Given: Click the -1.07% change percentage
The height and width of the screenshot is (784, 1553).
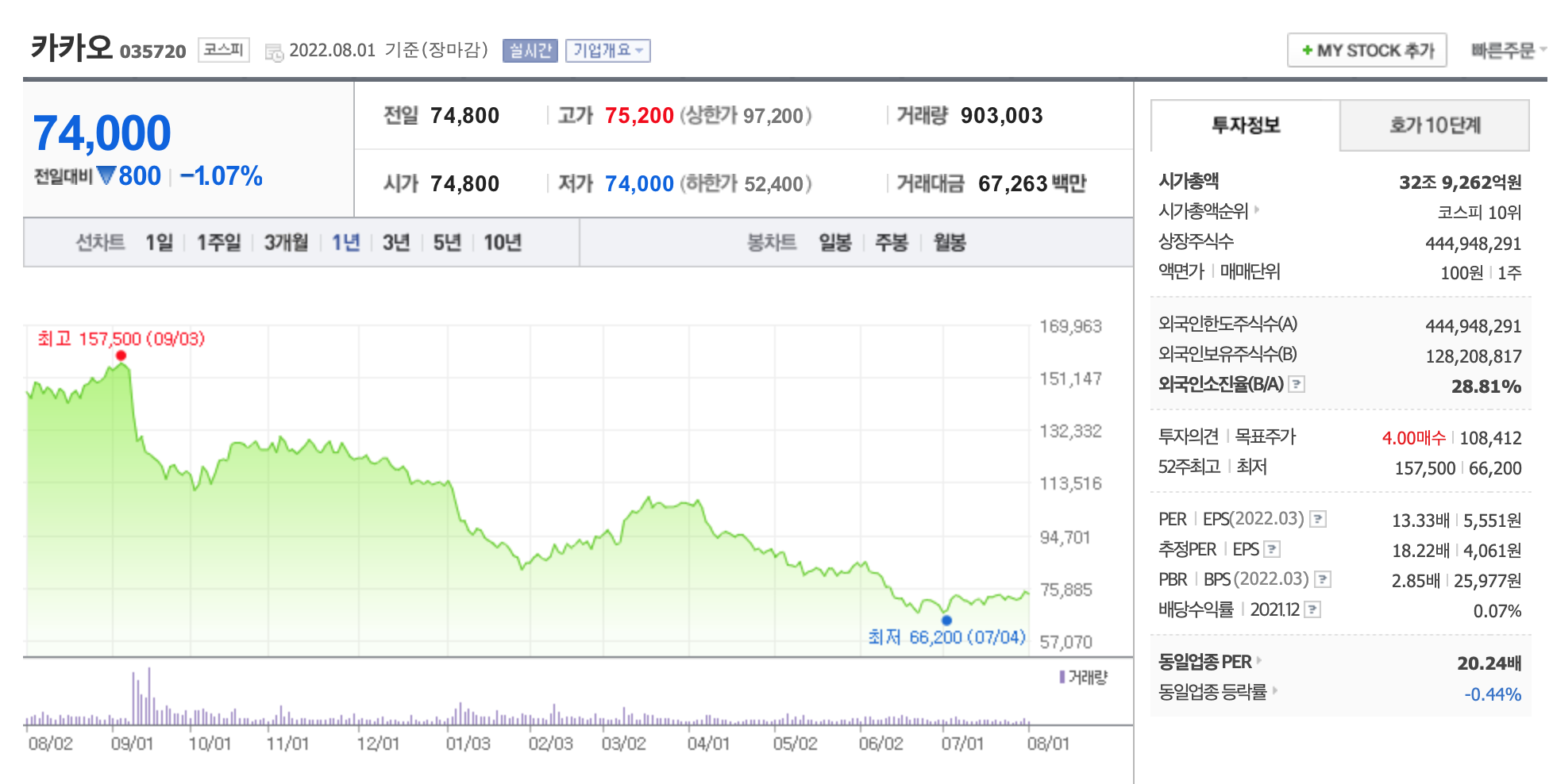Looking at the screenshot, I should [222, 176].
